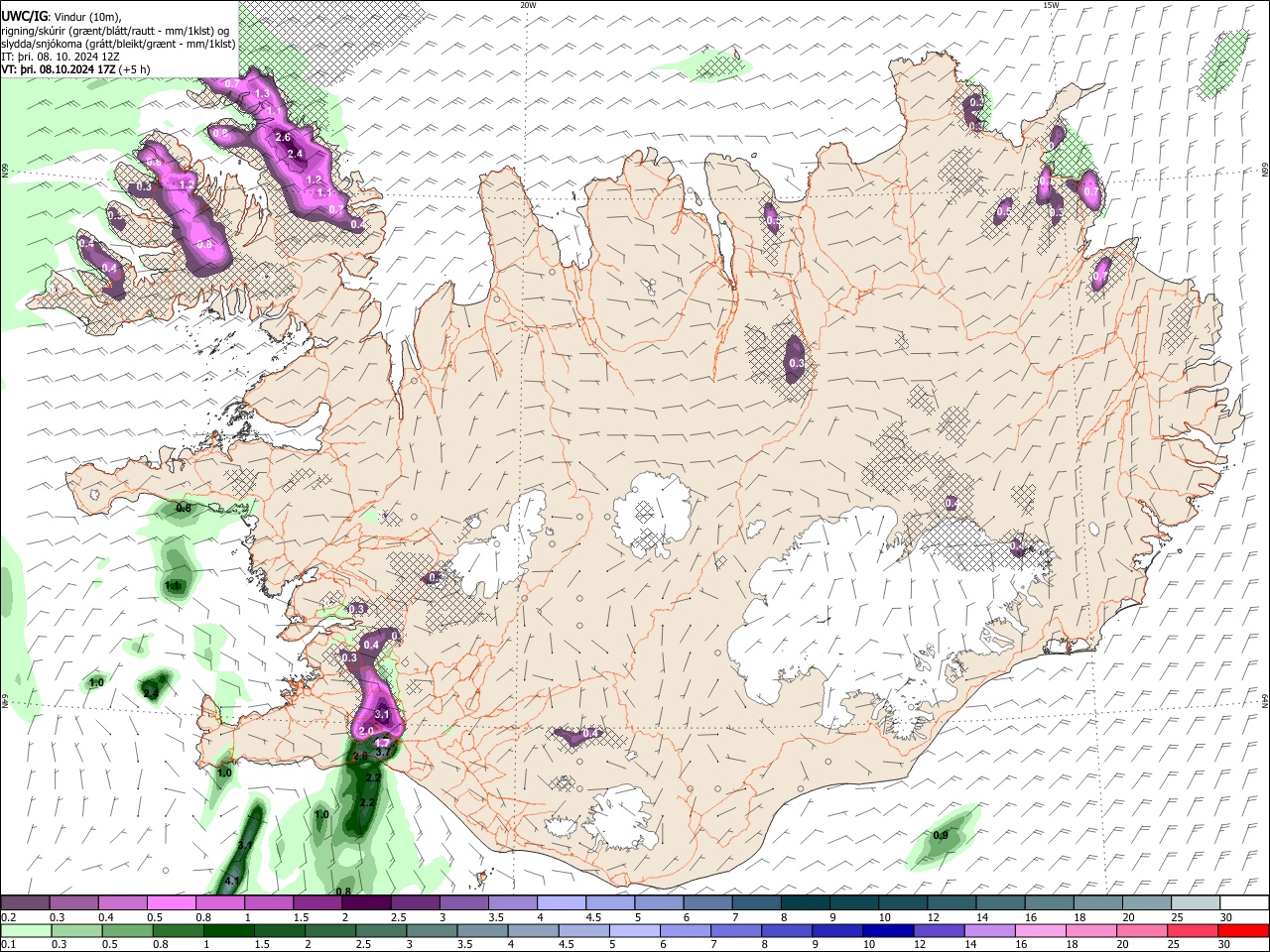Click the light lavender 4–4.5 snow legend swatch

pyautogui.click(x=562, y=902)
